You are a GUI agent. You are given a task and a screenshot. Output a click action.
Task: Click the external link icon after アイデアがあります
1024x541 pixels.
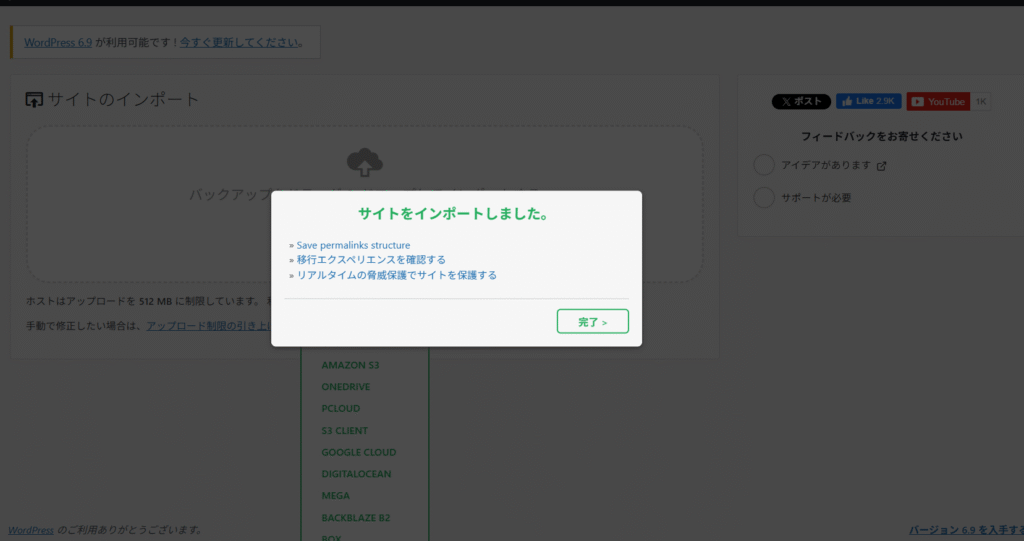[x=881, y=166]
